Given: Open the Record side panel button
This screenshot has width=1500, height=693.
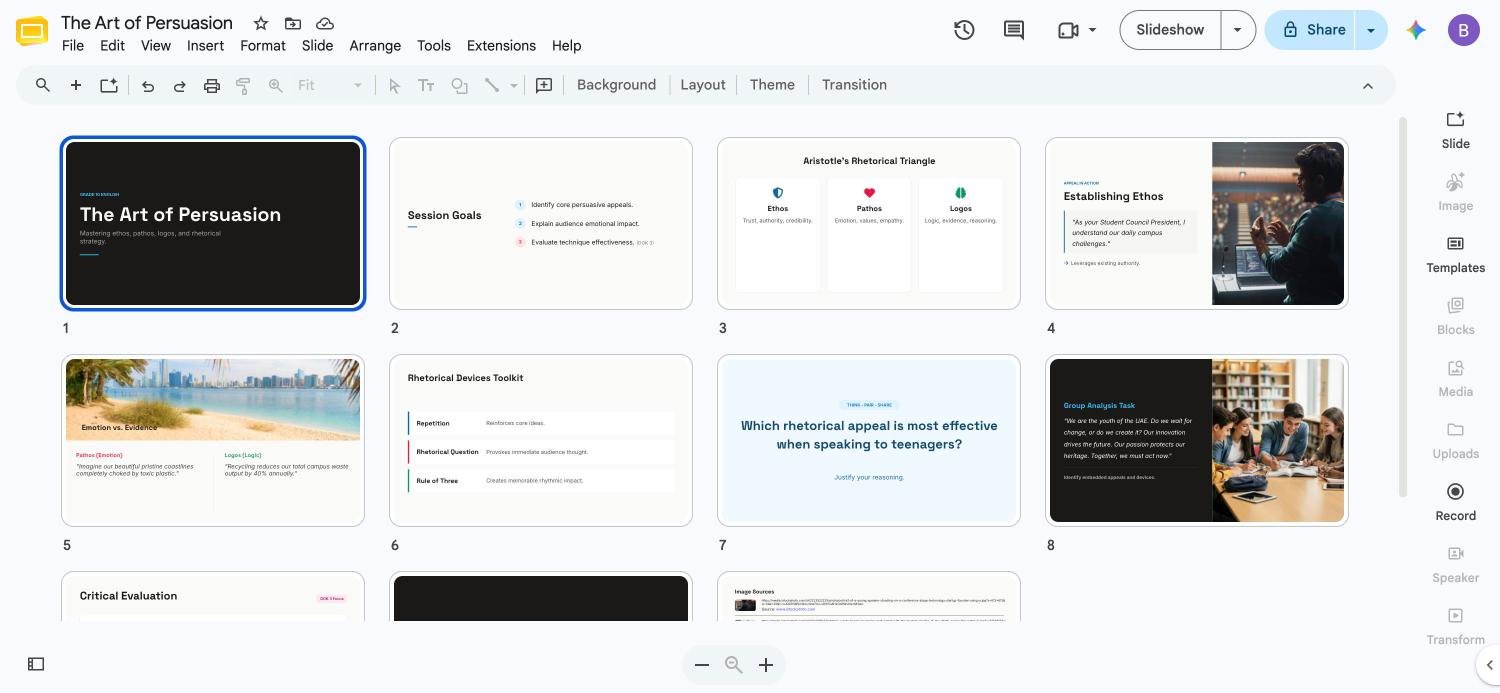Looking at the screenshot, I should 1456,502.
